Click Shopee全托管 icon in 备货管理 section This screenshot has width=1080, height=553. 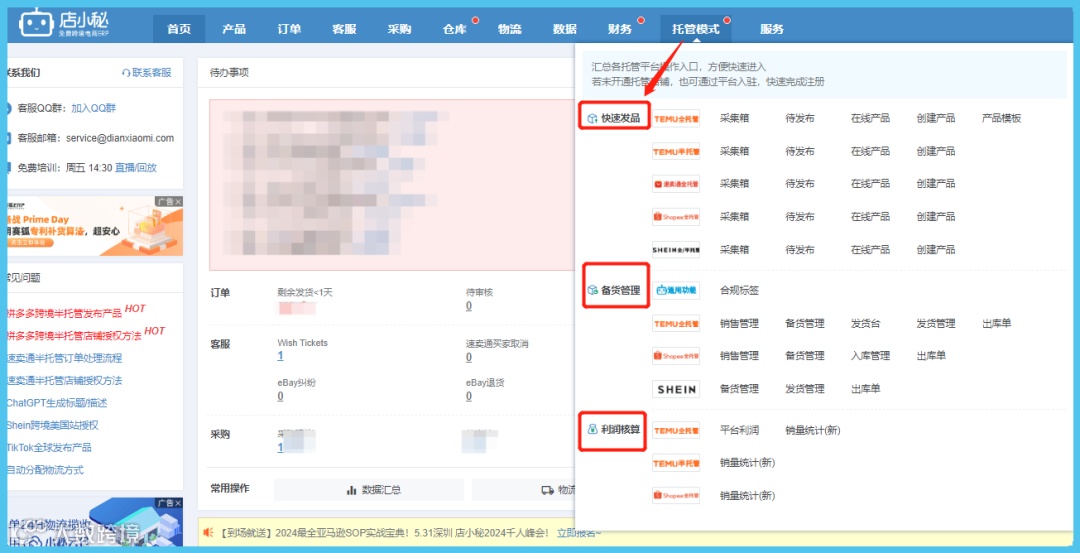coord(676,356)
